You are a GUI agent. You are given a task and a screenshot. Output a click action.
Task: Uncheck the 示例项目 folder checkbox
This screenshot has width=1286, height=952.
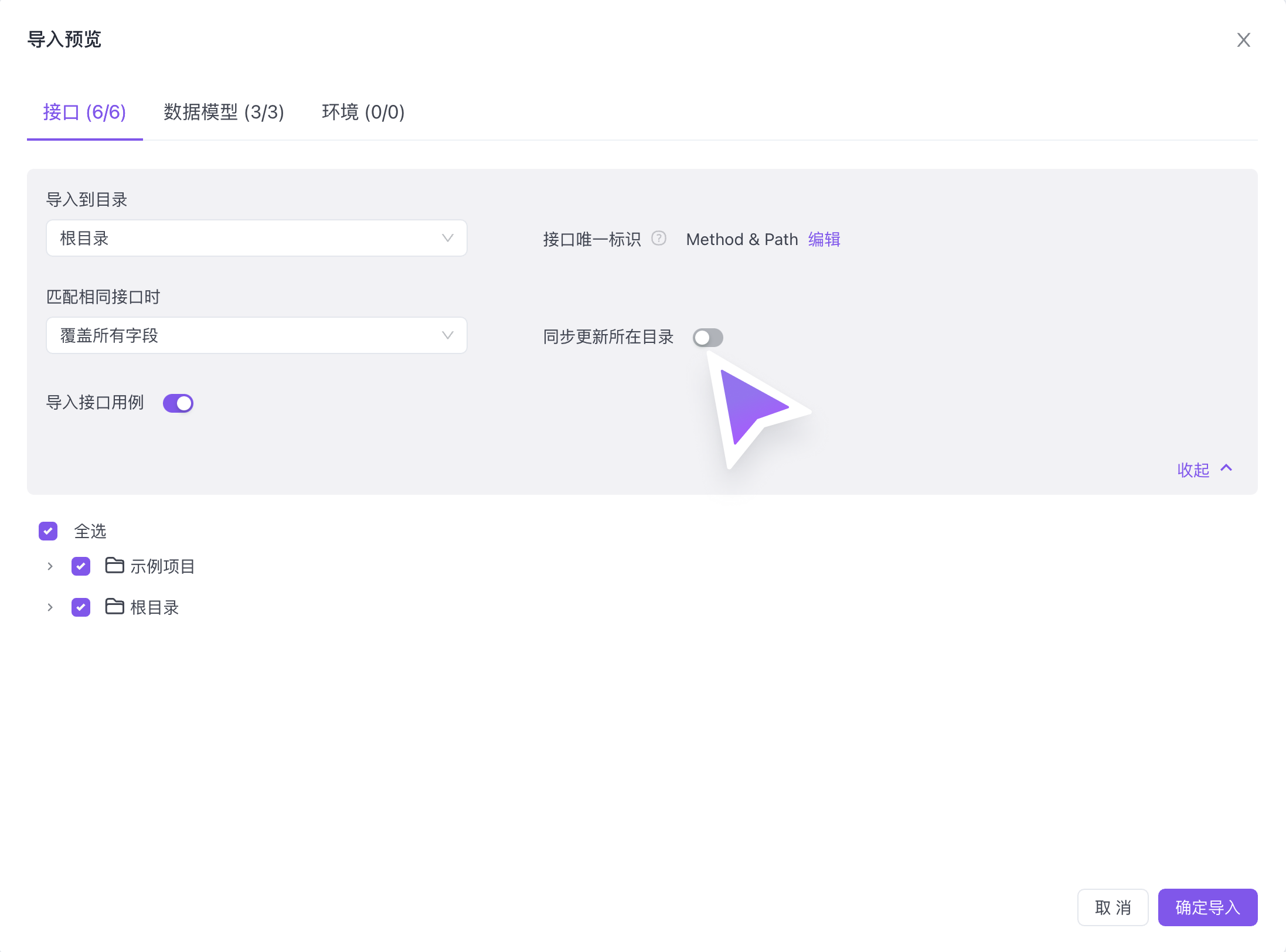(81, 566)
